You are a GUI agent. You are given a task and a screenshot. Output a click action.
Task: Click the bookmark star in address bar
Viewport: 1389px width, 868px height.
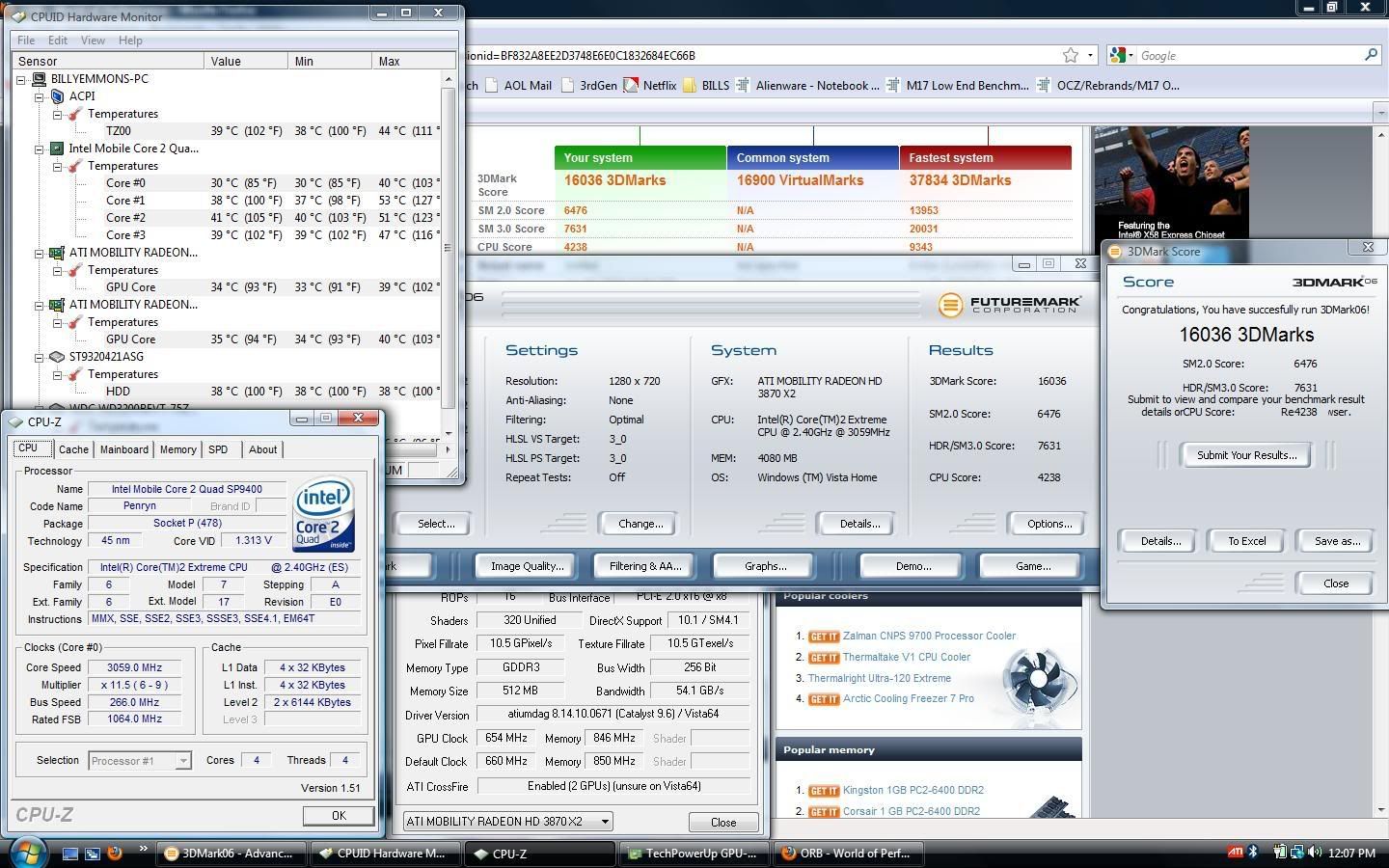point(1070,56)
